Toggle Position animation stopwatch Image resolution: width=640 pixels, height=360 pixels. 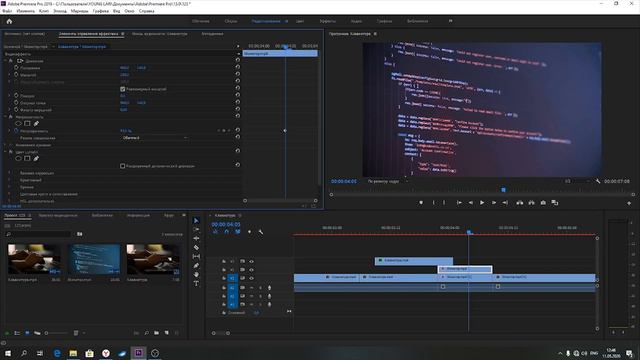coord(16,68)
